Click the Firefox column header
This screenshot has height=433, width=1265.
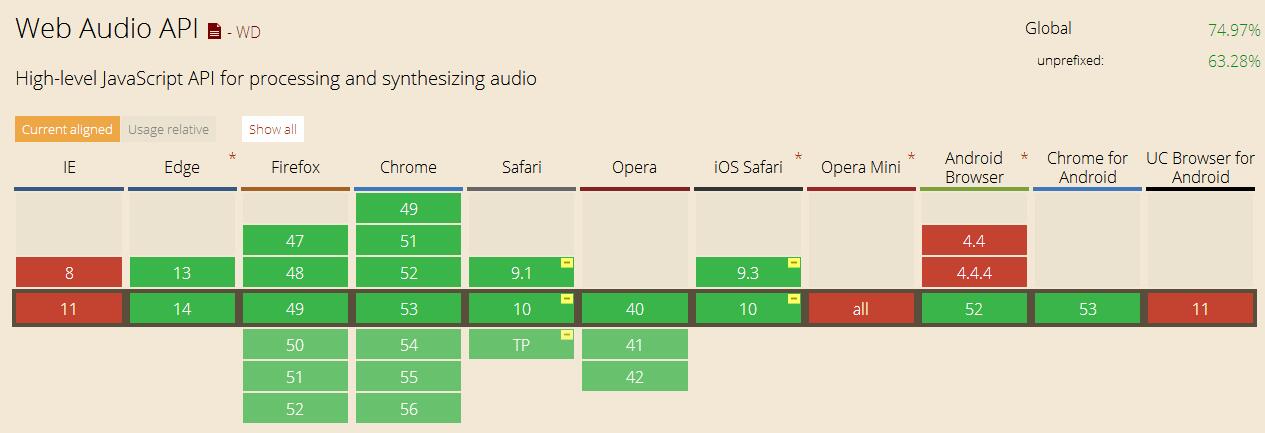pos(296,167)
